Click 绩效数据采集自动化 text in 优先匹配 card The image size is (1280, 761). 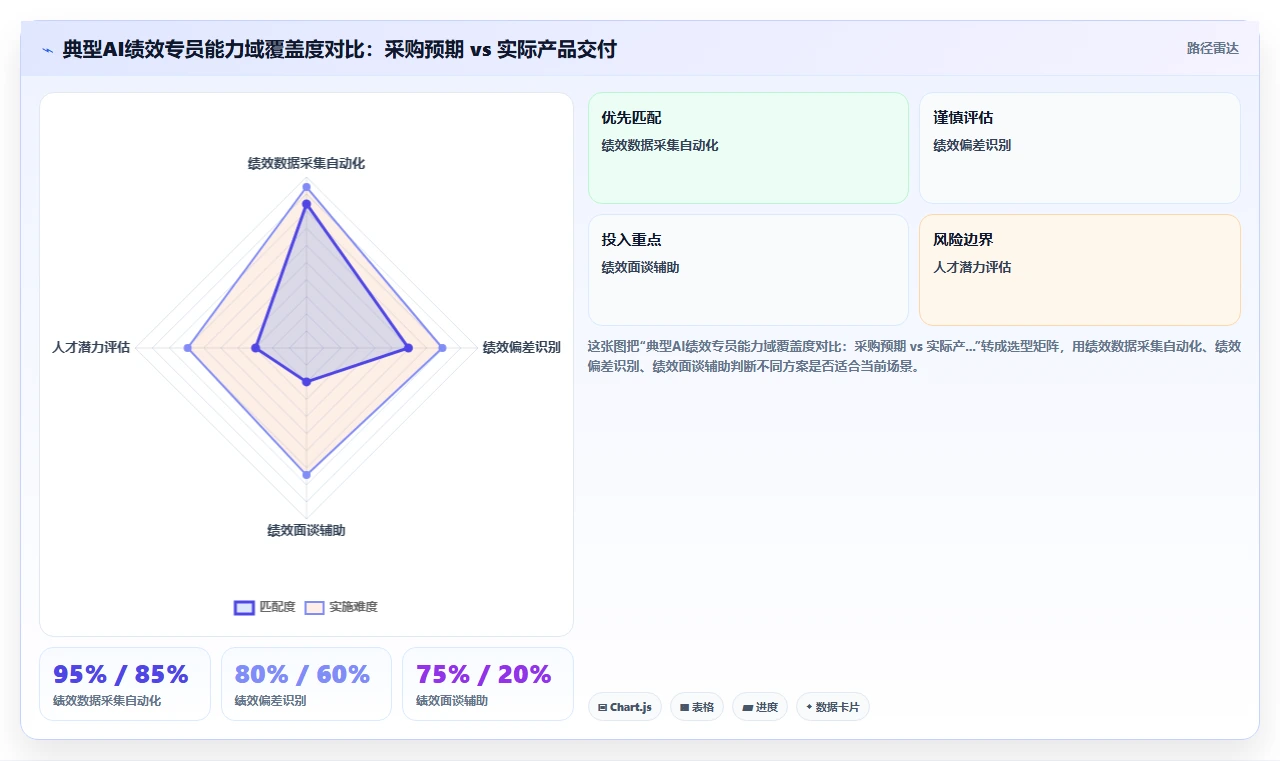click(660, 145)
